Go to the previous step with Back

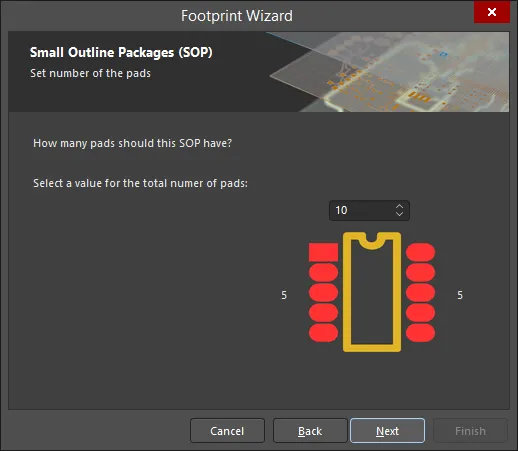[310, 431]
